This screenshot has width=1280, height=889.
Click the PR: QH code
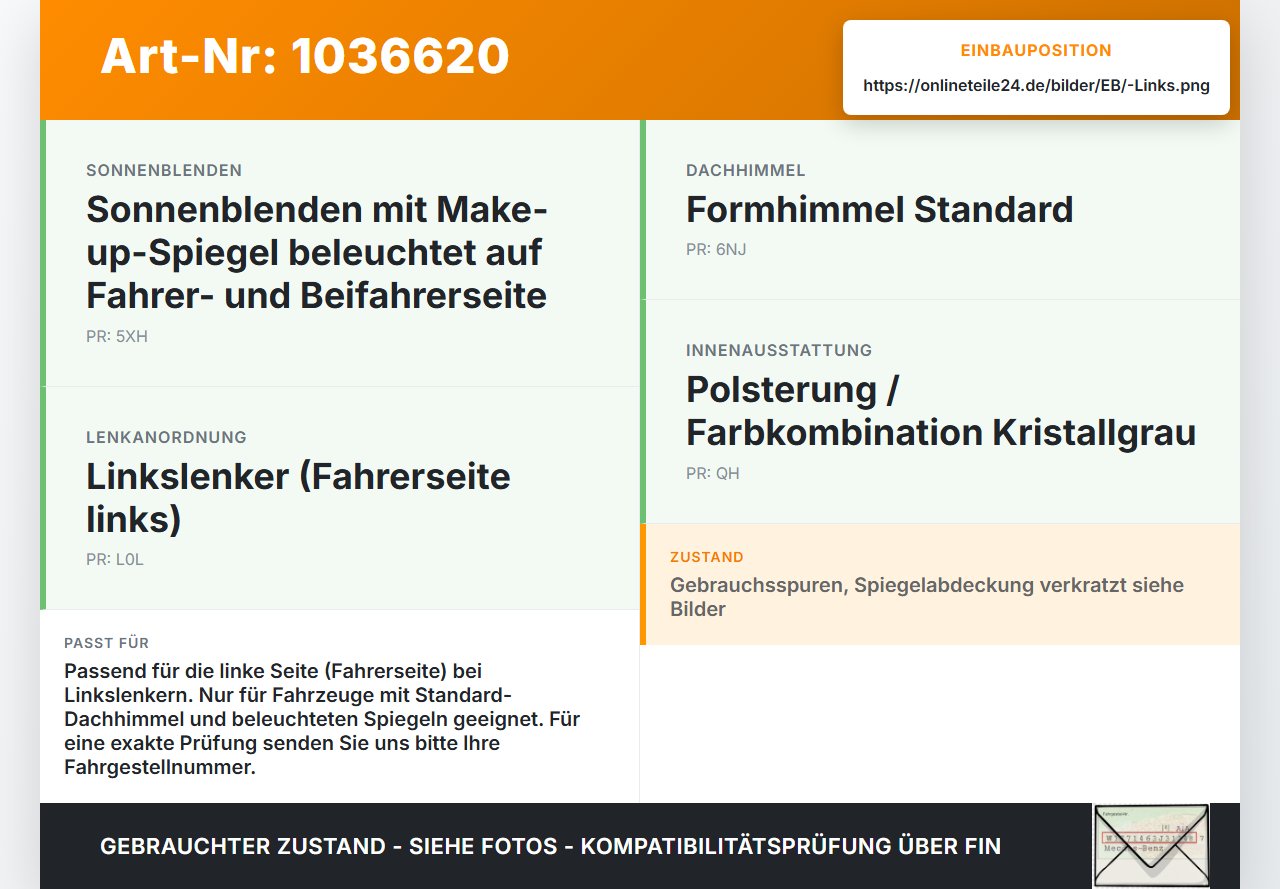coord(713,473)
